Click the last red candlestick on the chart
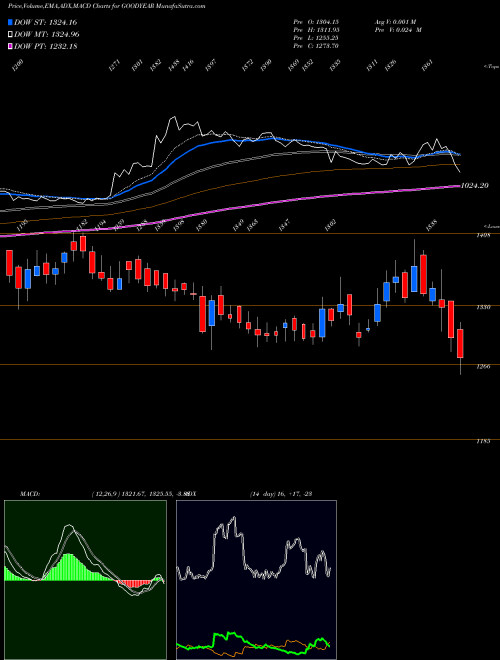This screenshot has width=500, height=660. (x=460, y=343)
